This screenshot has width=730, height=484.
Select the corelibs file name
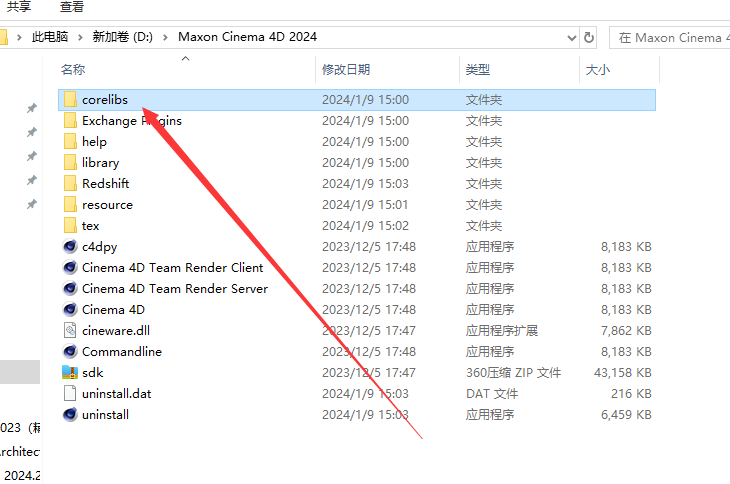pyautogui.click(x=105, y=100)
